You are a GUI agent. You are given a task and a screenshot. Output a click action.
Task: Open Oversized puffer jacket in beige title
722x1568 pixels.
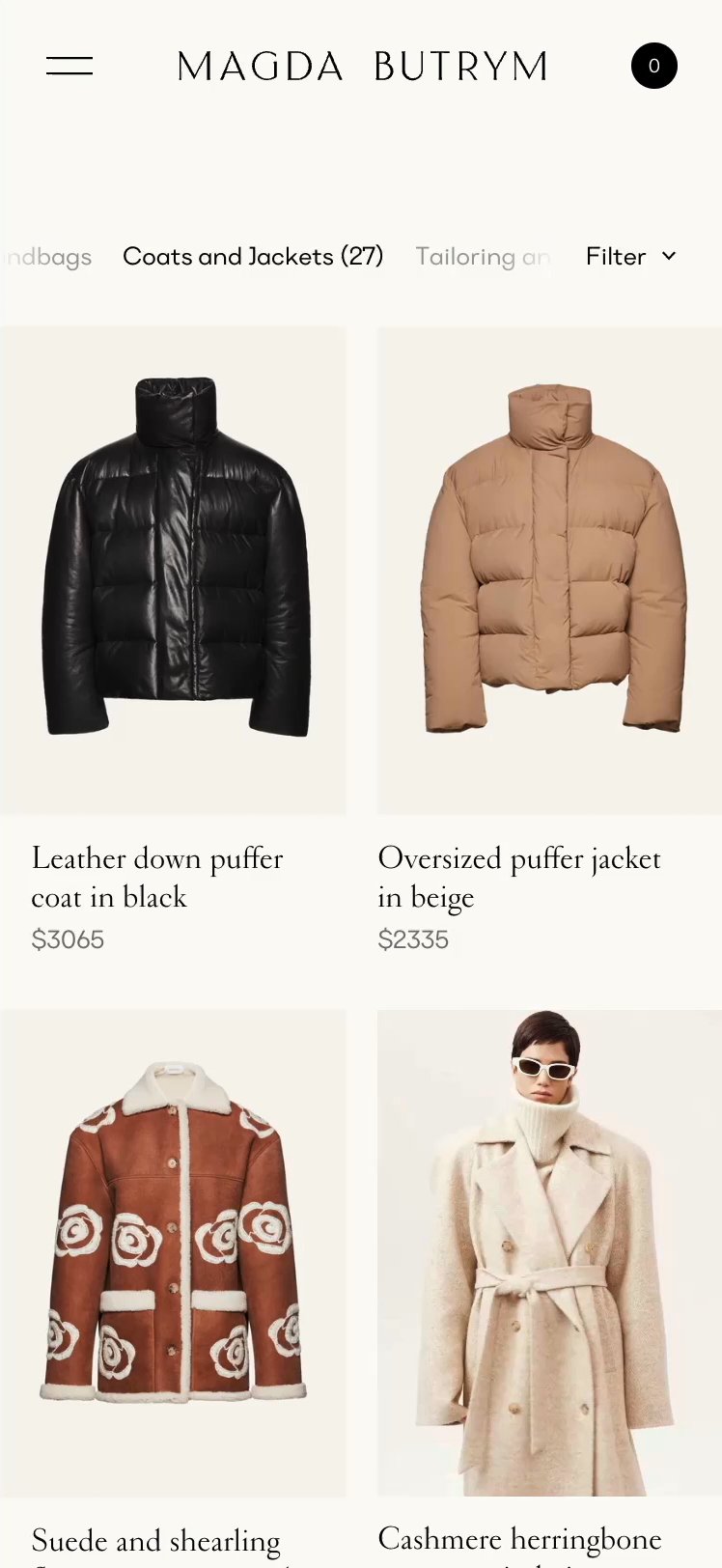point(519,878)
